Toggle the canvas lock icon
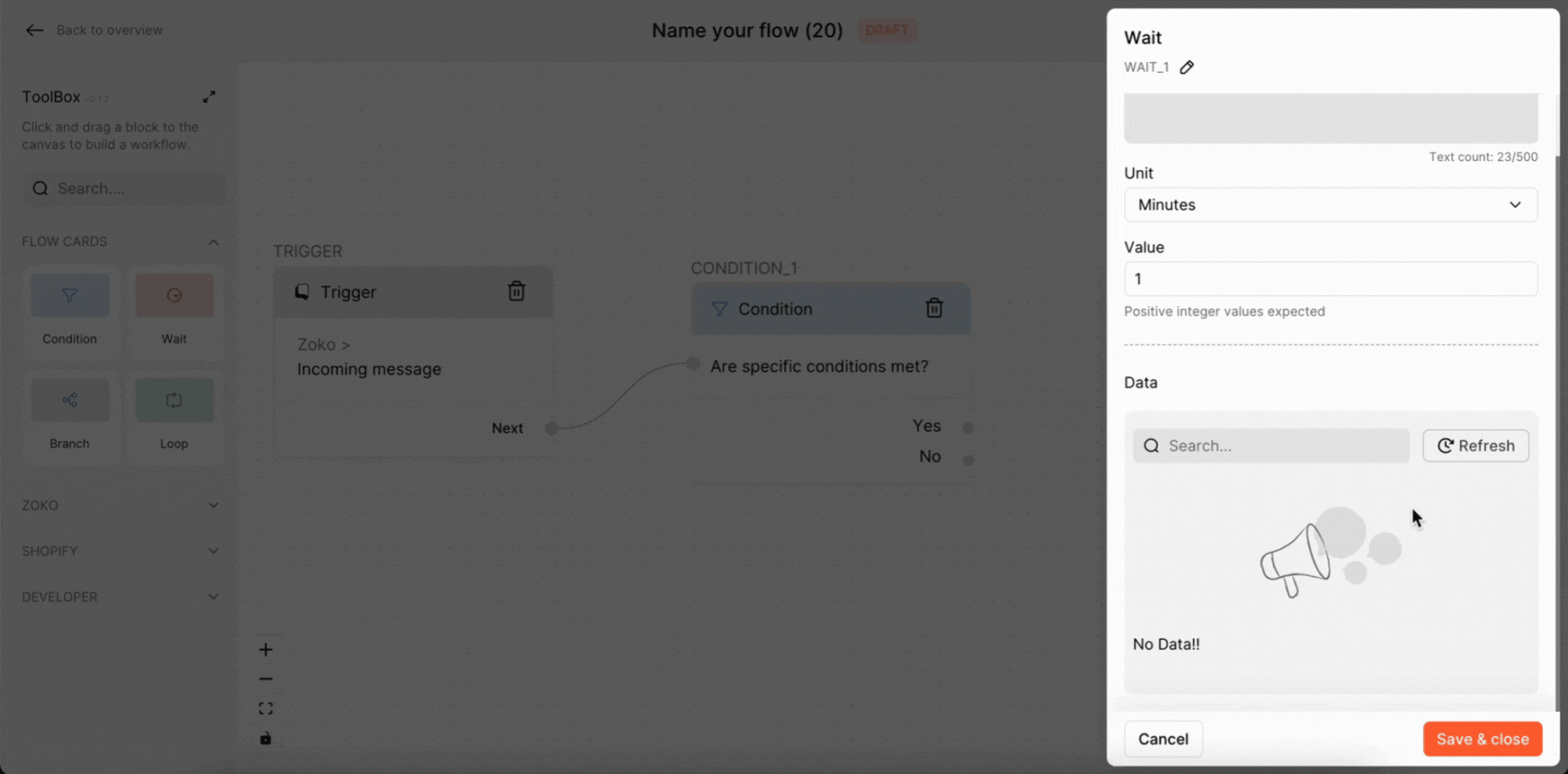The width and height of the screenshot is (1568, 774). 266,738
